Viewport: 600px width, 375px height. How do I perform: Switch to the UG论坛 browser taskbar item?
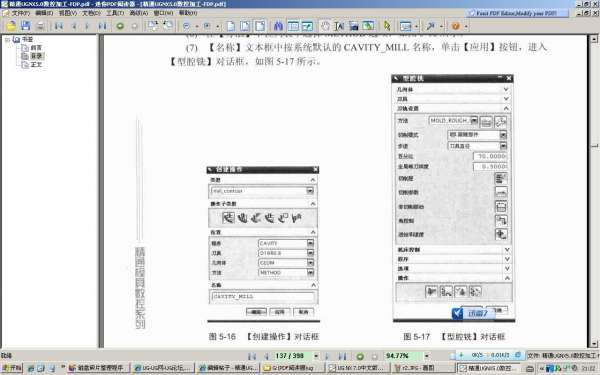tap(163, 368)
